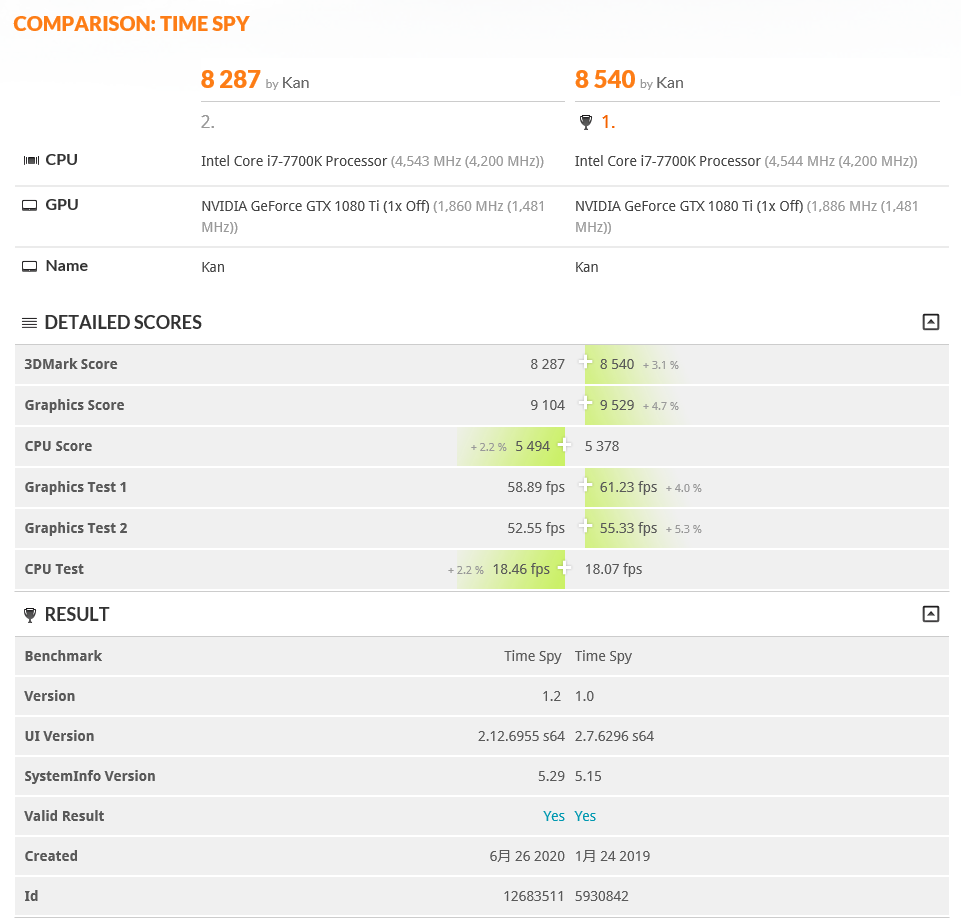
Task: Click the UI Version 2.7.6296 s64 value
Action: click(614, 736)
